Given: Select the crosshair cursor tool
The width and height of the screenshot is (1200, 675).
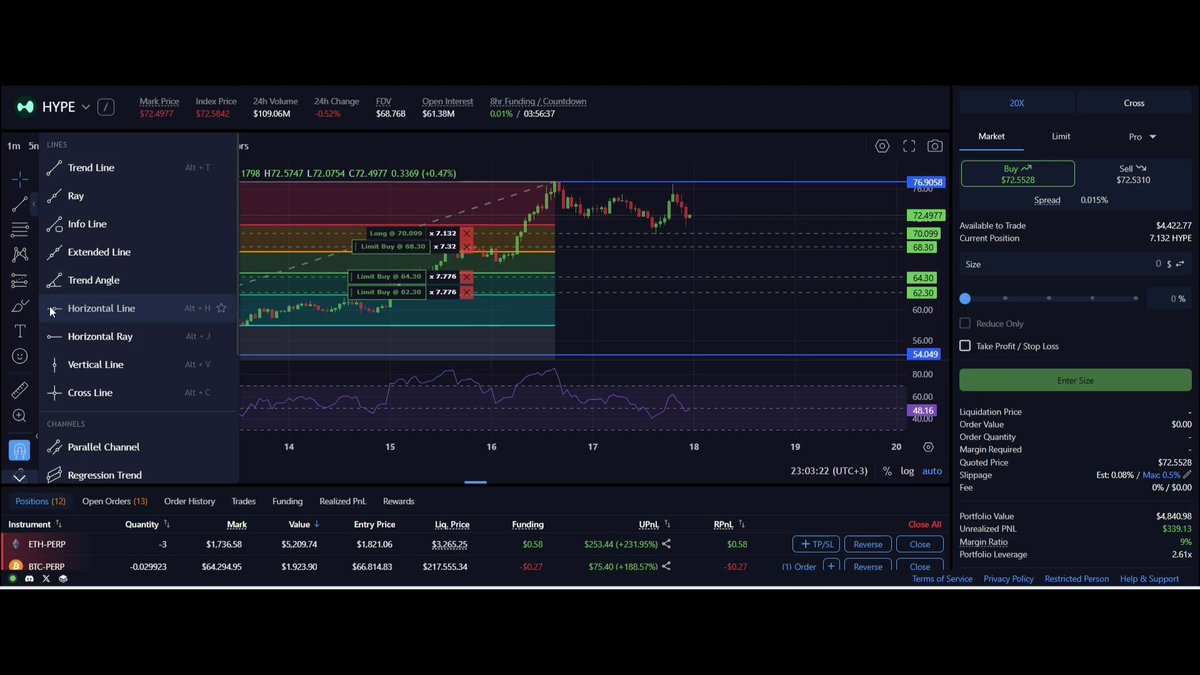Looking at the screenshot, I should 20,179.
